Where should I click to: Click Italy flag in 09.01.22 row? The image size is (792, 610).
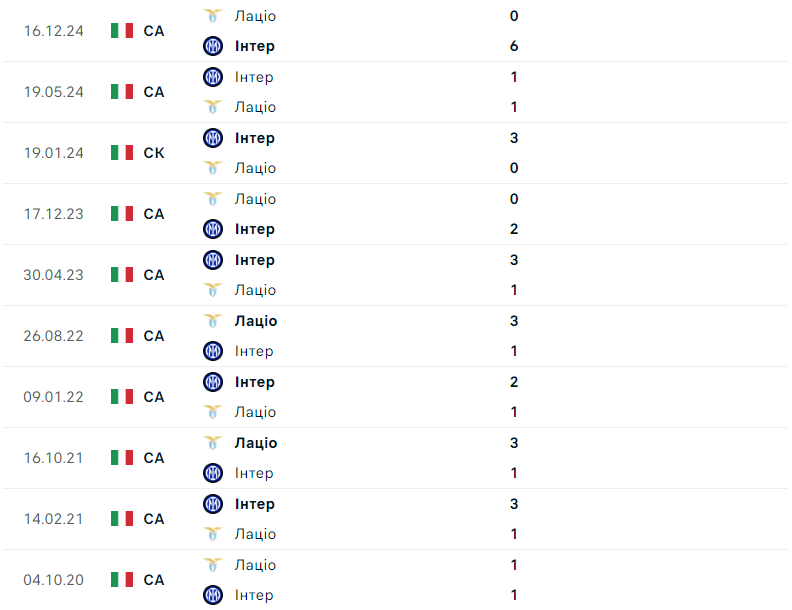tap(122, 397)
